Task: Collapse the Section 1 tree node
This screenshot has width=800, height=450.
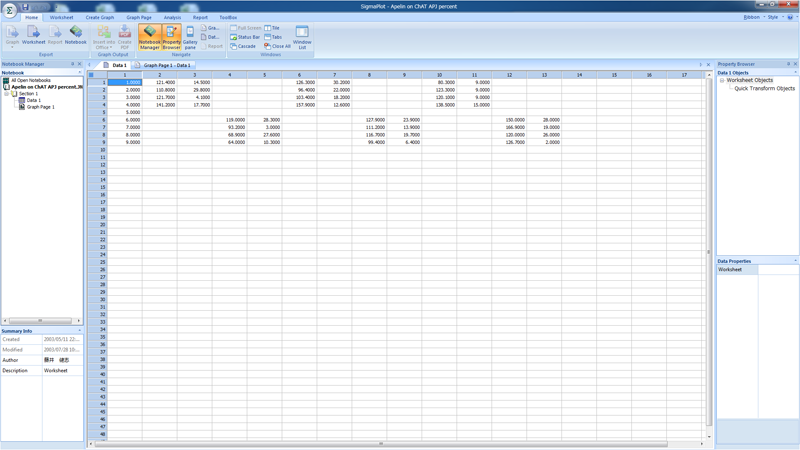Action: pos(7,94)
